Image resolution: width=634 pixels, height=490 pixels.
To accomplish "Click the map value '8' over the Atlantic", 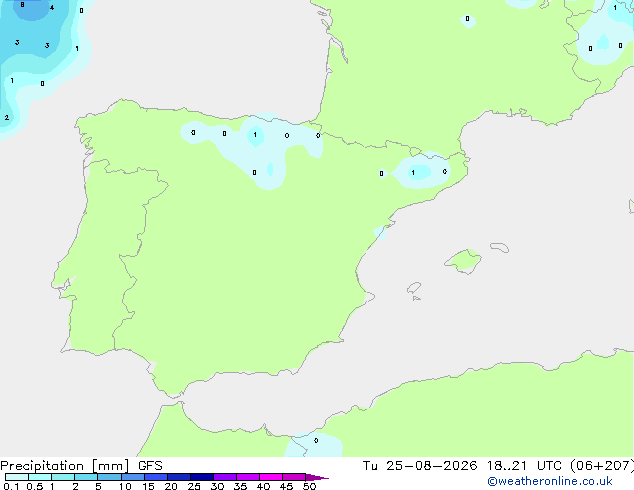I will pyautogui.click(x=22, y=5).
